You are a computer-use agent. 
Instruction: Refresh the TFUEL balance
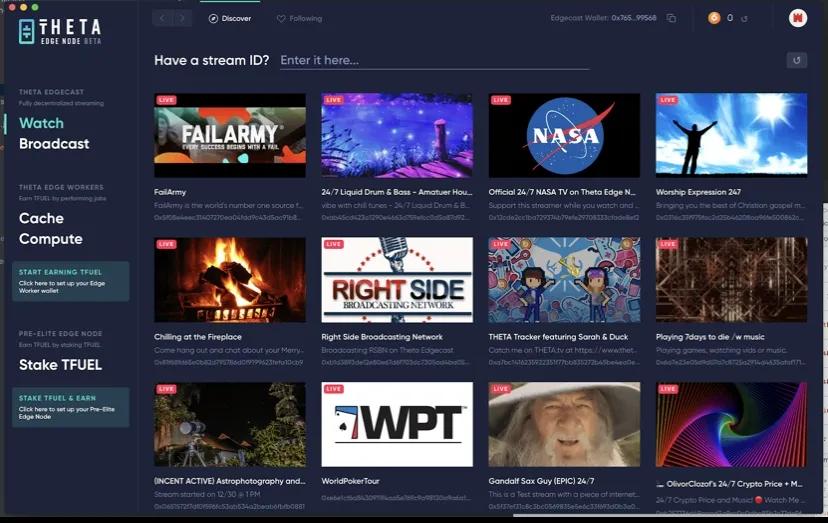tap(744, 19)
